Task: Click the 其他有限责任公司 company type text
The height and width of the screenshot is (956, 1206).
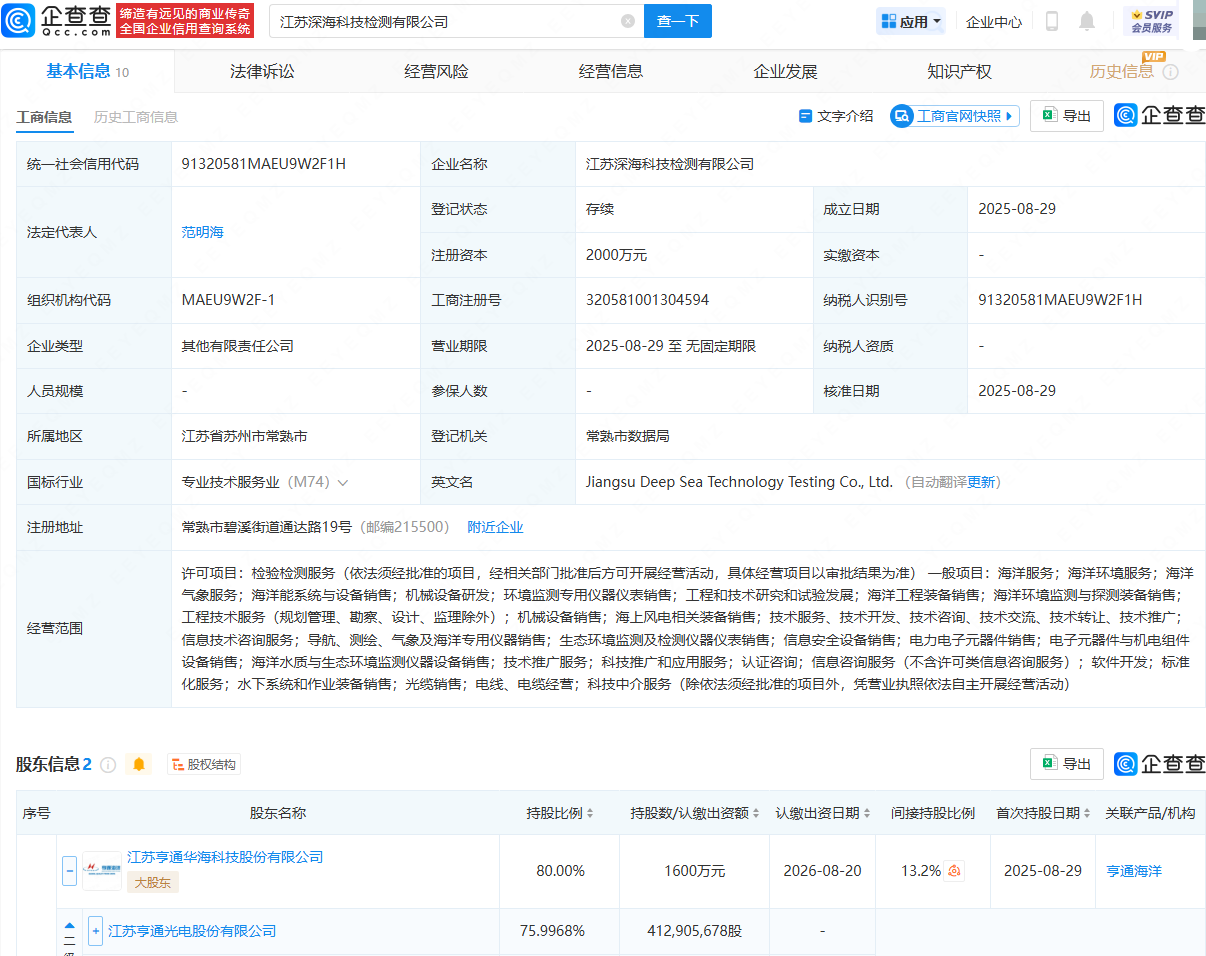Action: pos(237,346)
